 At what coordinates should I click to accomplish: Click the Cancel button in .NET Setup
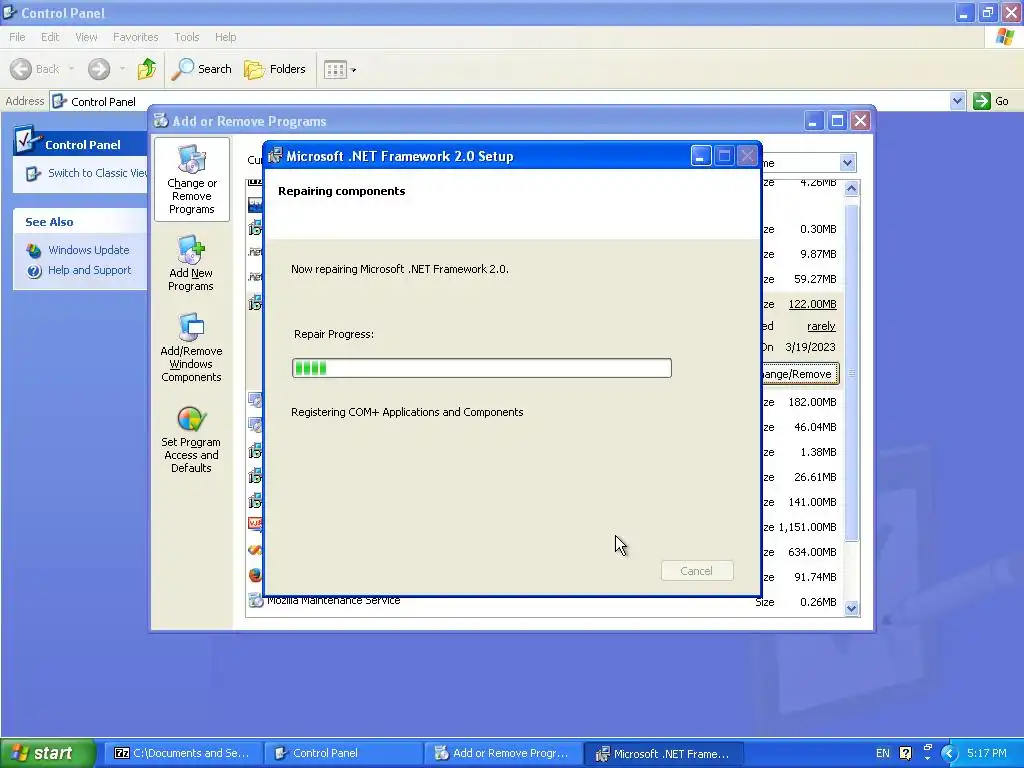tap(697, 571)
